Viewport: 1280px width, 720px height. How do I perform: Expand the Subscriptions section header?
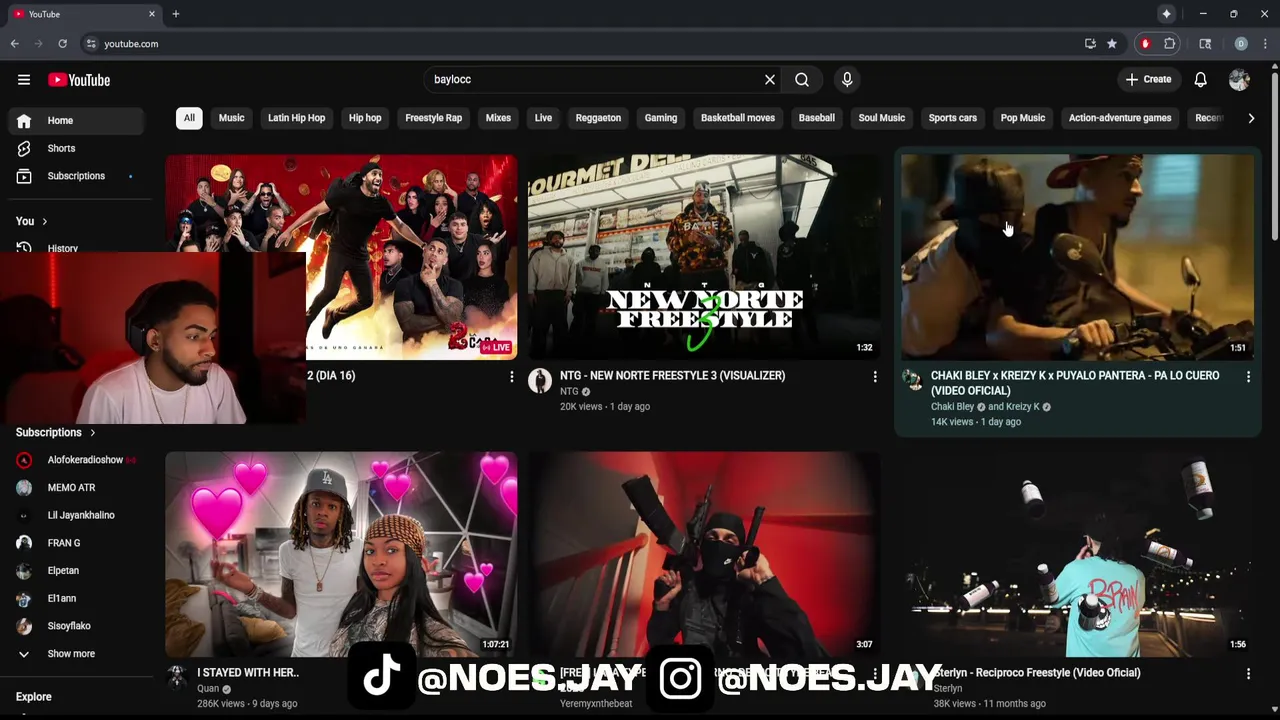tap(56, 432)
